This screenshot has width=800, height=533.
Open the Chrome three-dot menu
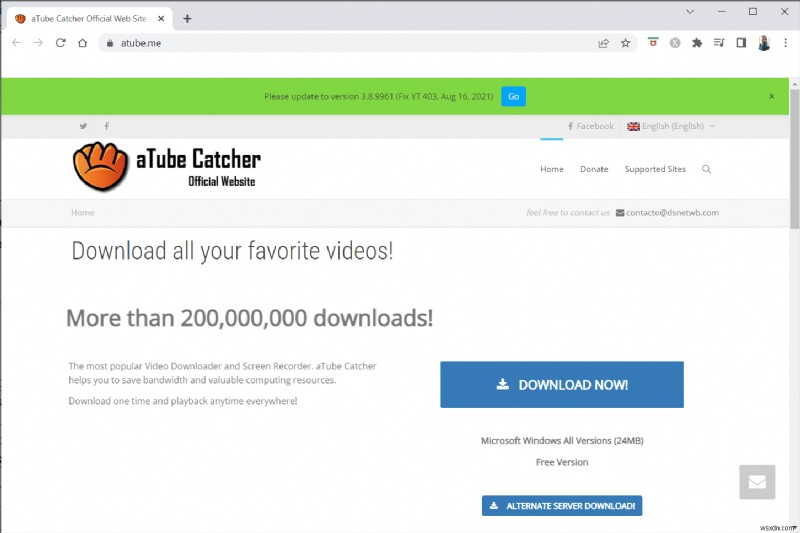coord(786,43)
